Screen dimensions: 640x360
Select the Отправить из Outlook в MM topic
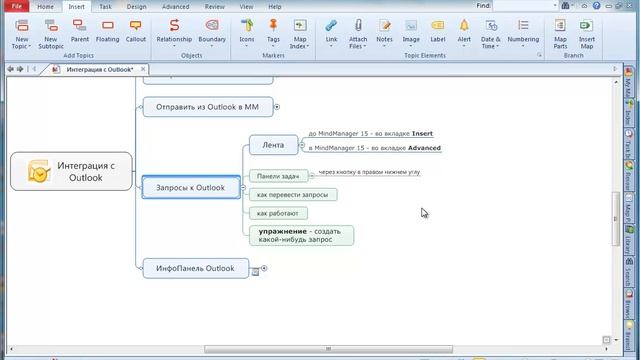(x=208, y=107)
